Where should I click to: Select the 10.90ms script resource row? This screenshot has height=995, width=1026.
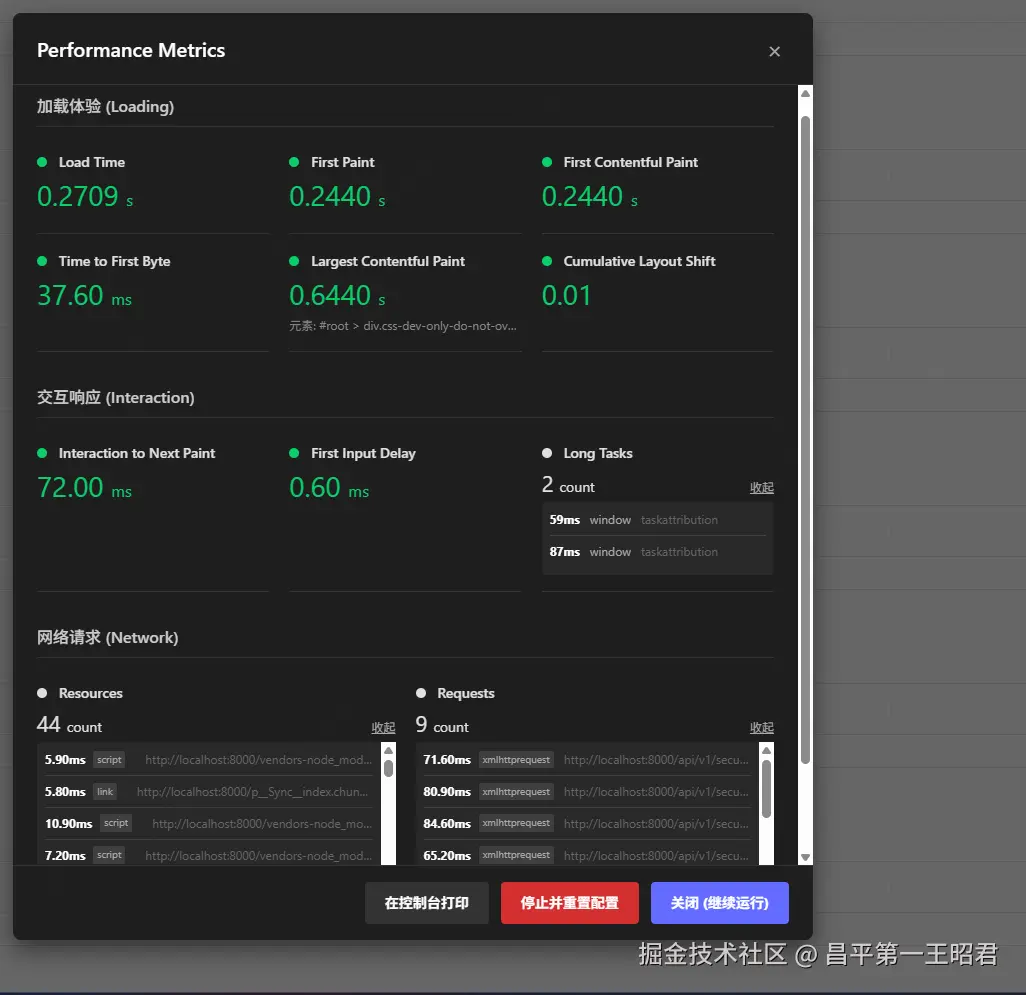[x=208, y=824]
